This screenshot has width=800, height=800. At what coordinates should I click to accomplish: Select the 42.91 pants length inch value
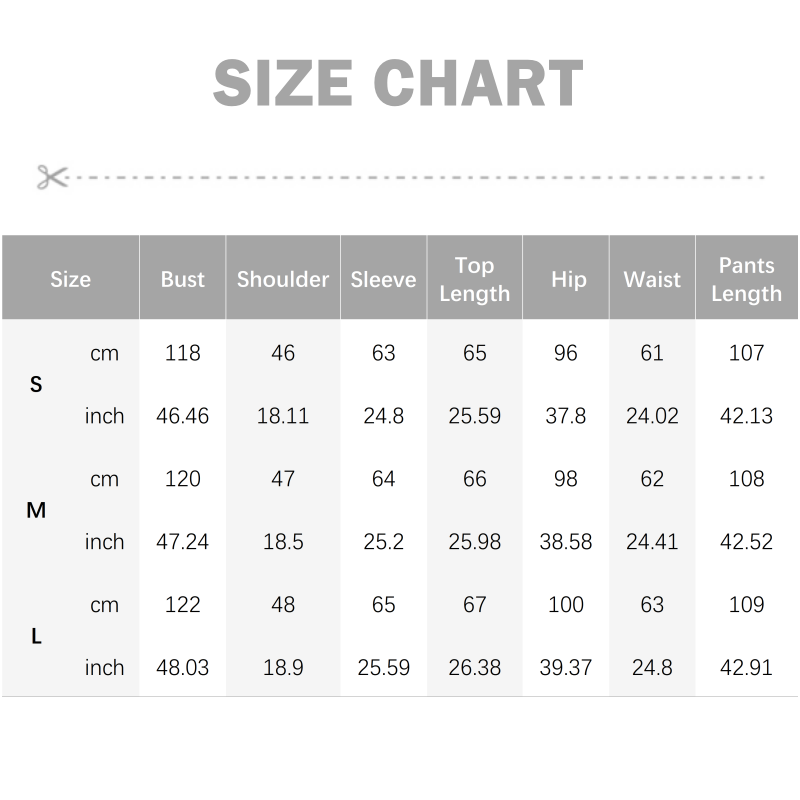click(747, 668)
